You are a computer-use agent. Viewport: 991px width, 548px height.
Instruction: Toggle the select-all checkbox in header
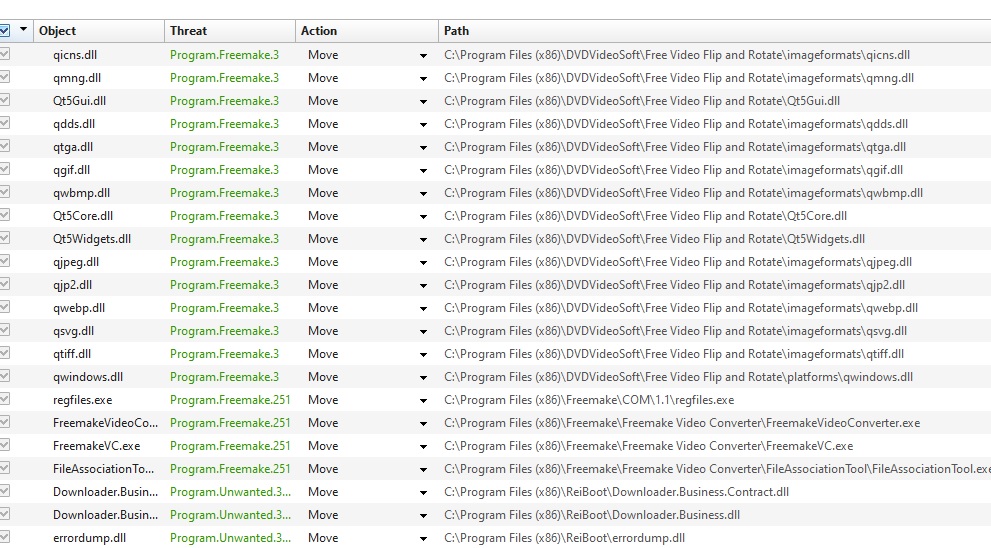[5, 30]
